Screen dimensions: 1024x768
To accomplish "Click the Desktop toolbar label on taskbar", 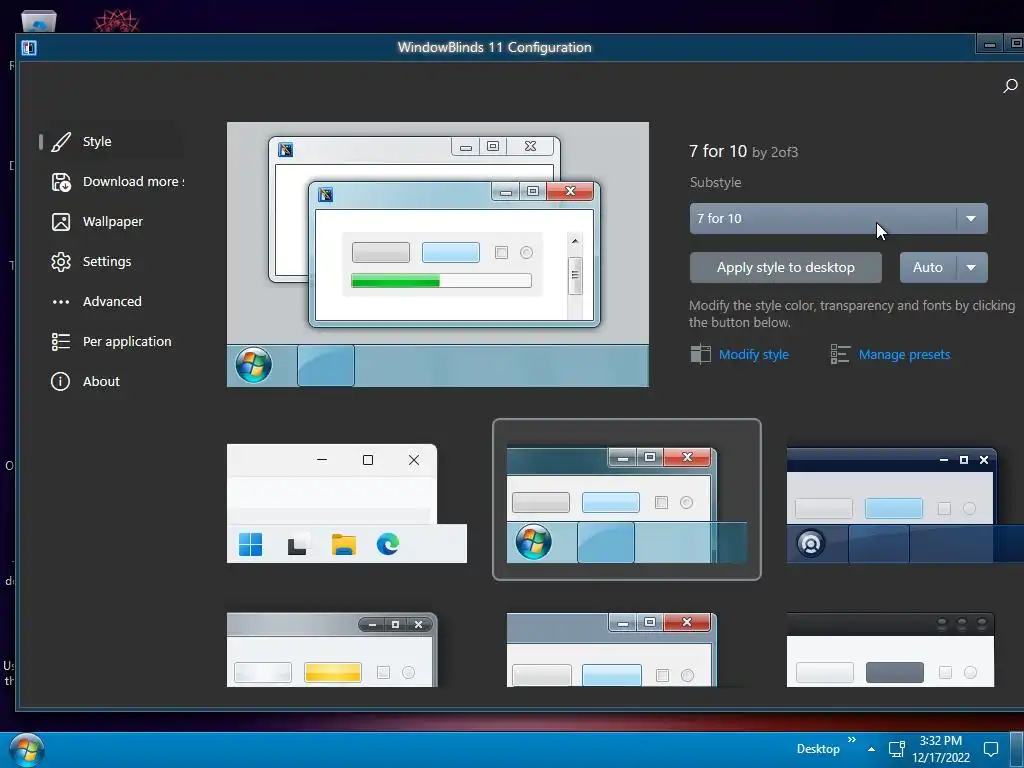I will pyautogui.click(x=818, y=749).
